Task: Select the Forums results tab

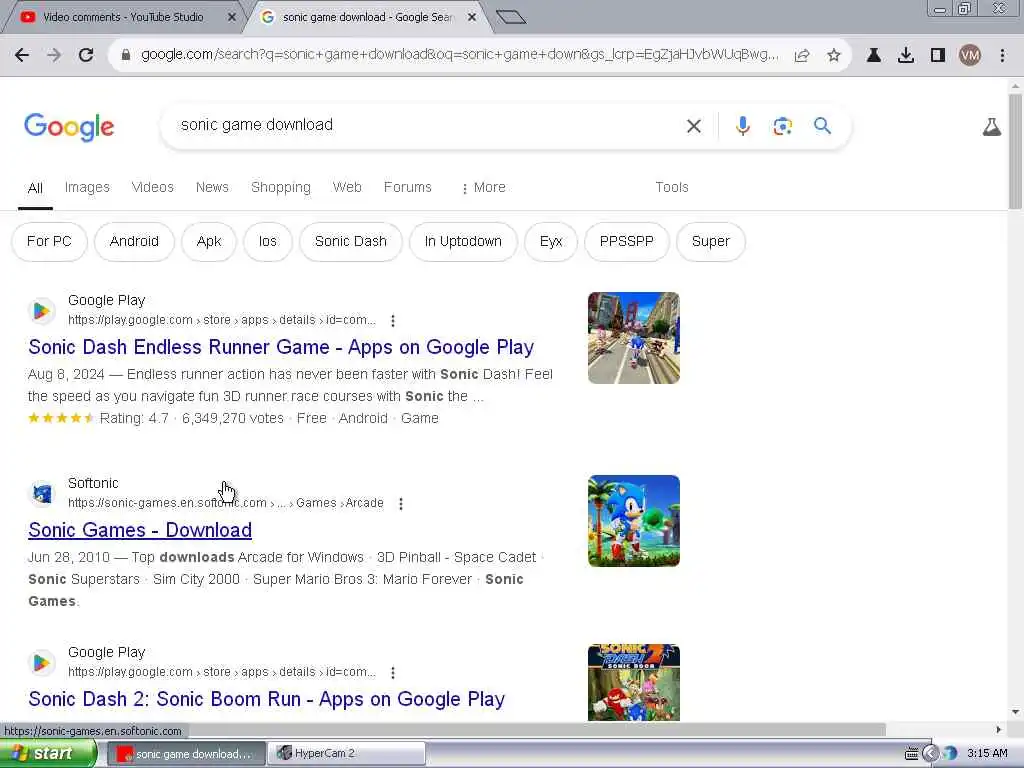Action: pyautogui.click(x=408, y=187)
